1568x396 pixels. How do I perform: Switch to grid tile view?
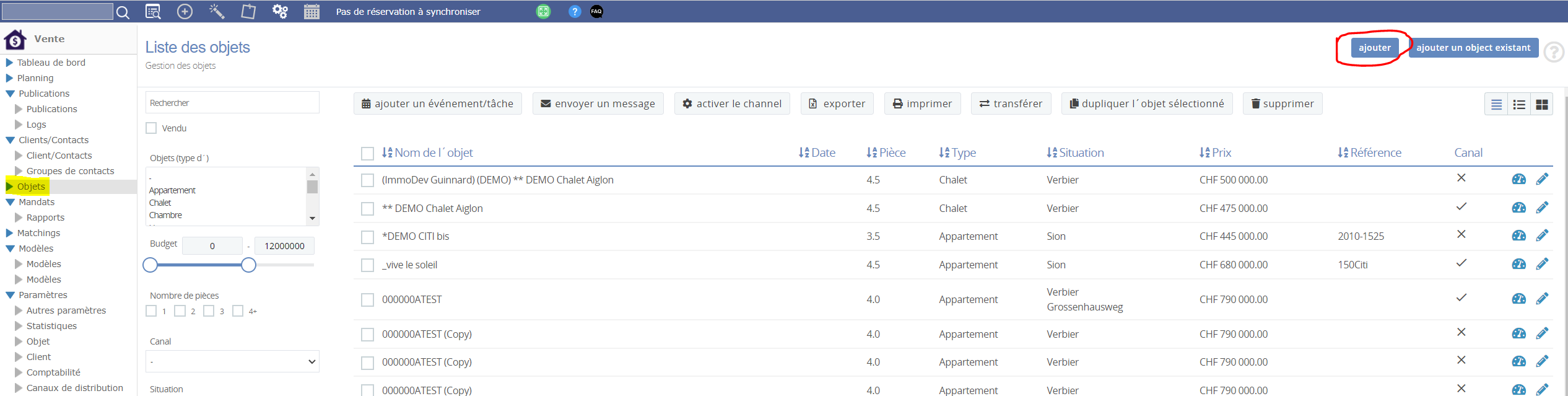[x=1541, y=105]
